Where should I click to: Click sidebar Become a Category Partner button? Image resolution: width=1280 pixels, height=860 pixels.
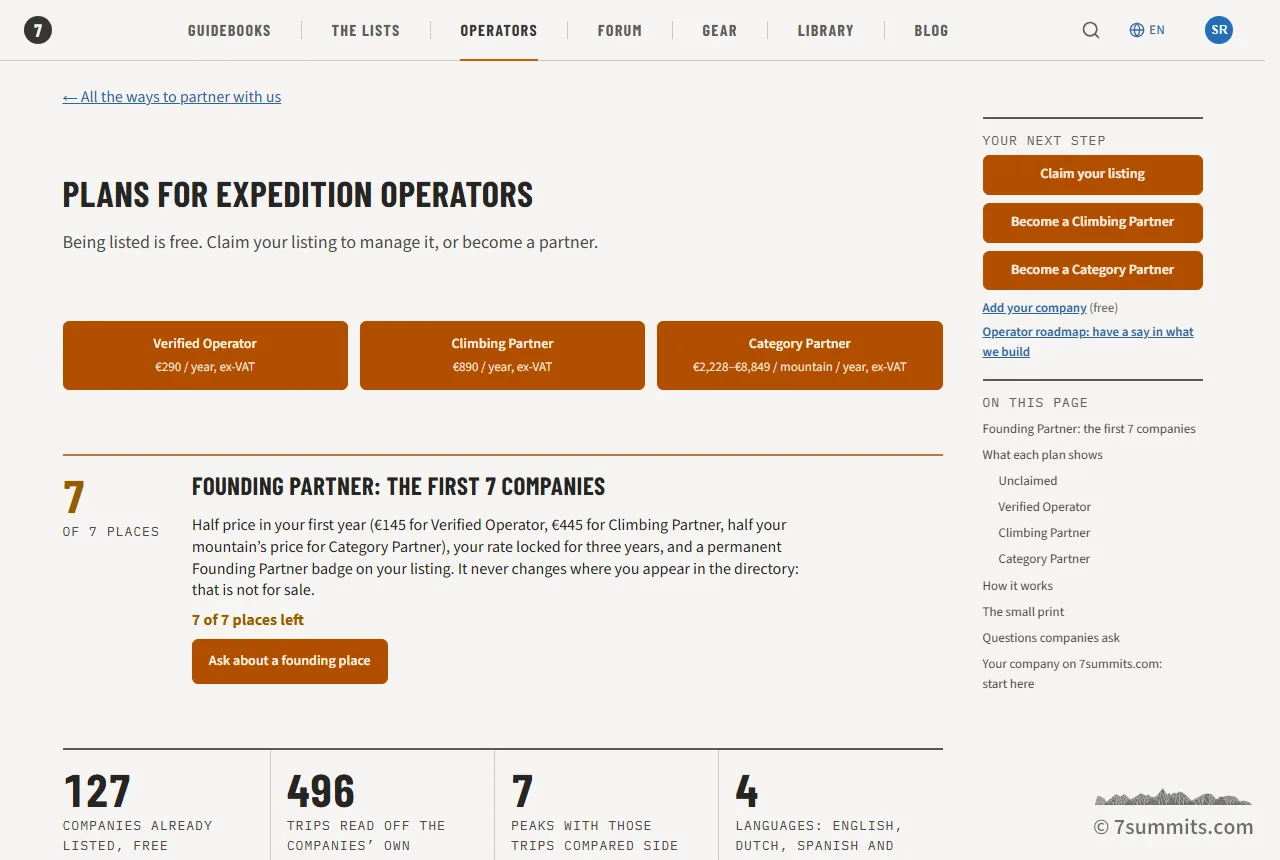coord(1092,270)
